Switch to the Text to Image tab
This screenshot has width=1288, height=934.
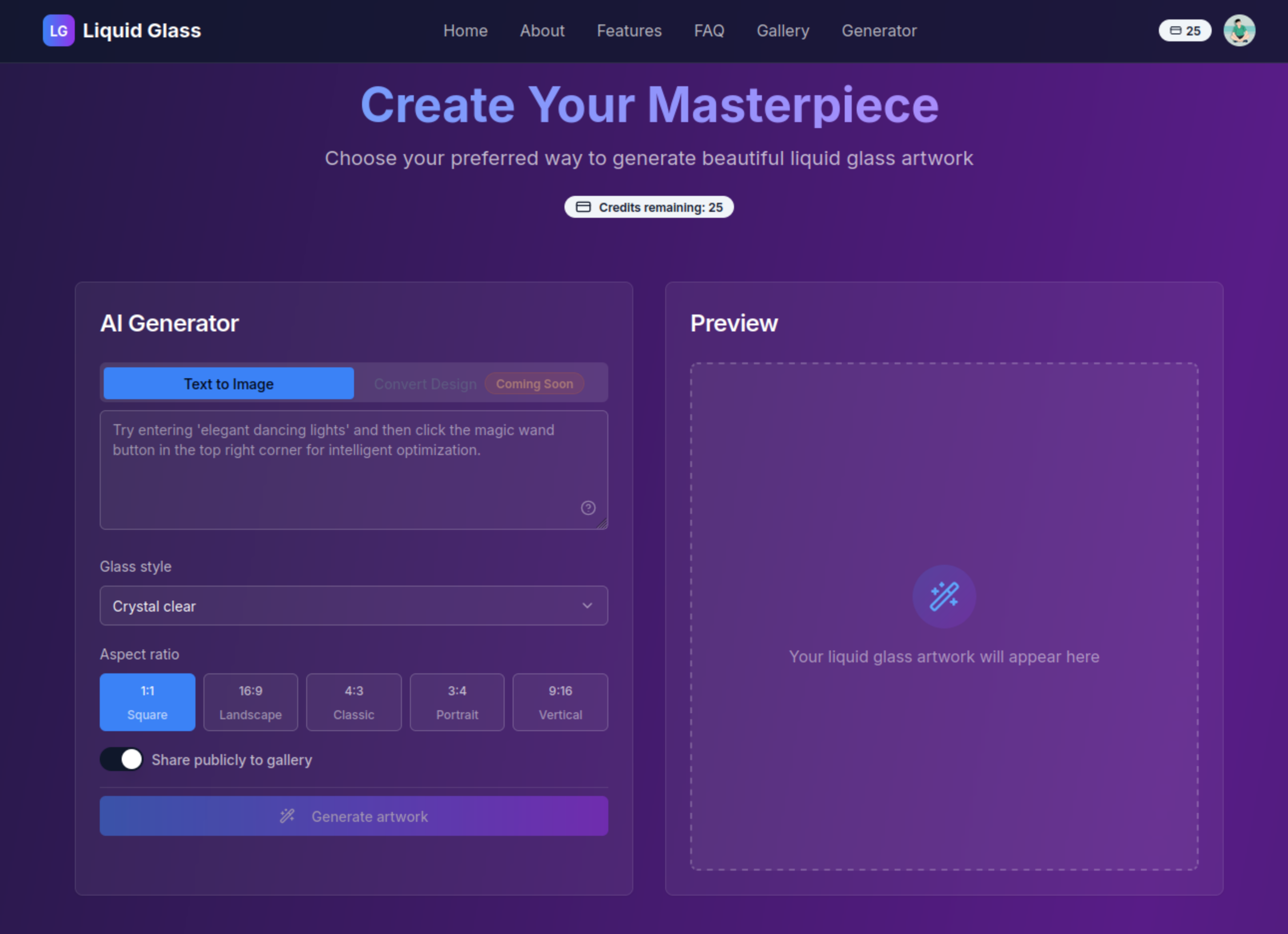(229, 383)
